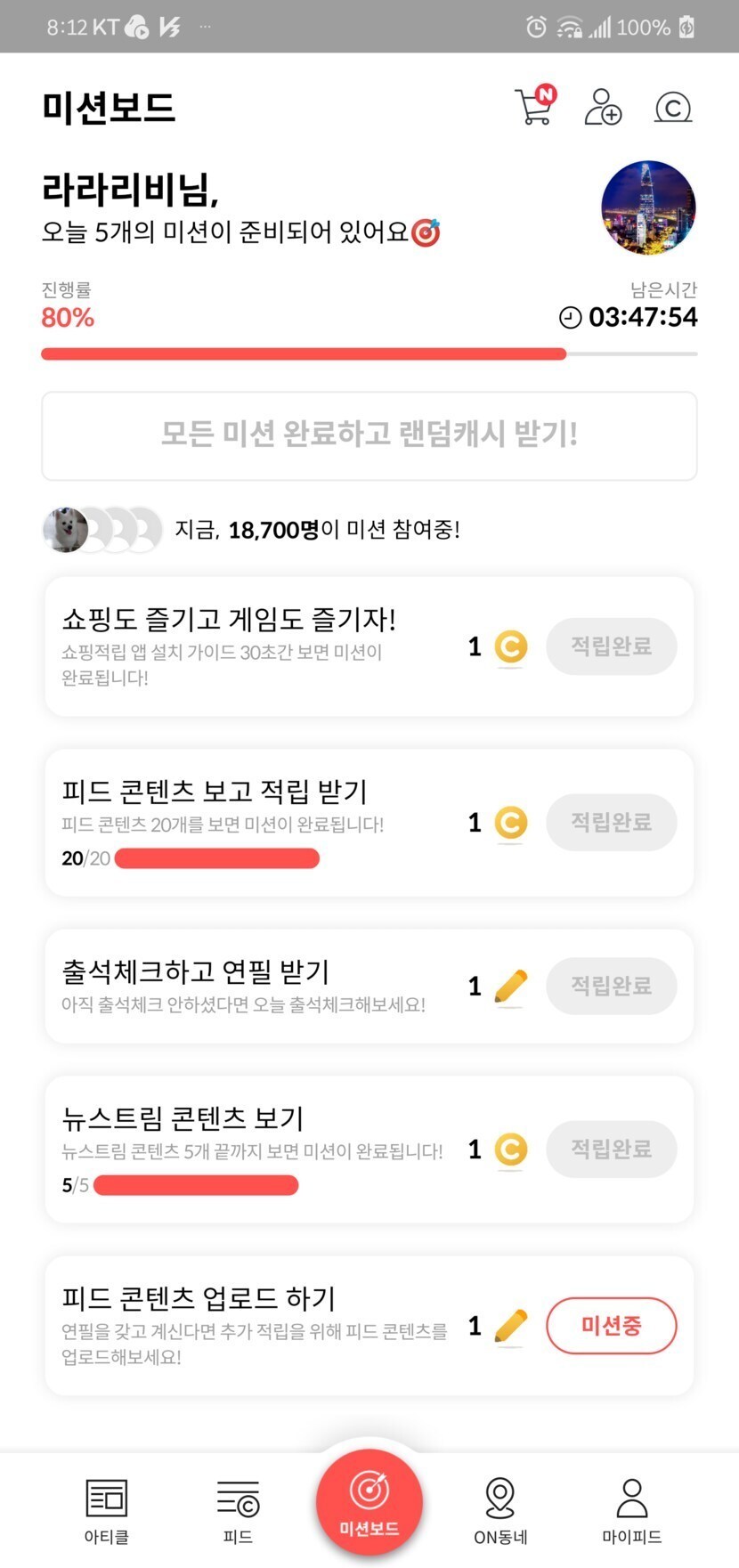Tap 적립완료 for 뉴스트림 콘텐츠 보기 mission
This screenshot has width=739, height=1568.
pos(611,1149)
